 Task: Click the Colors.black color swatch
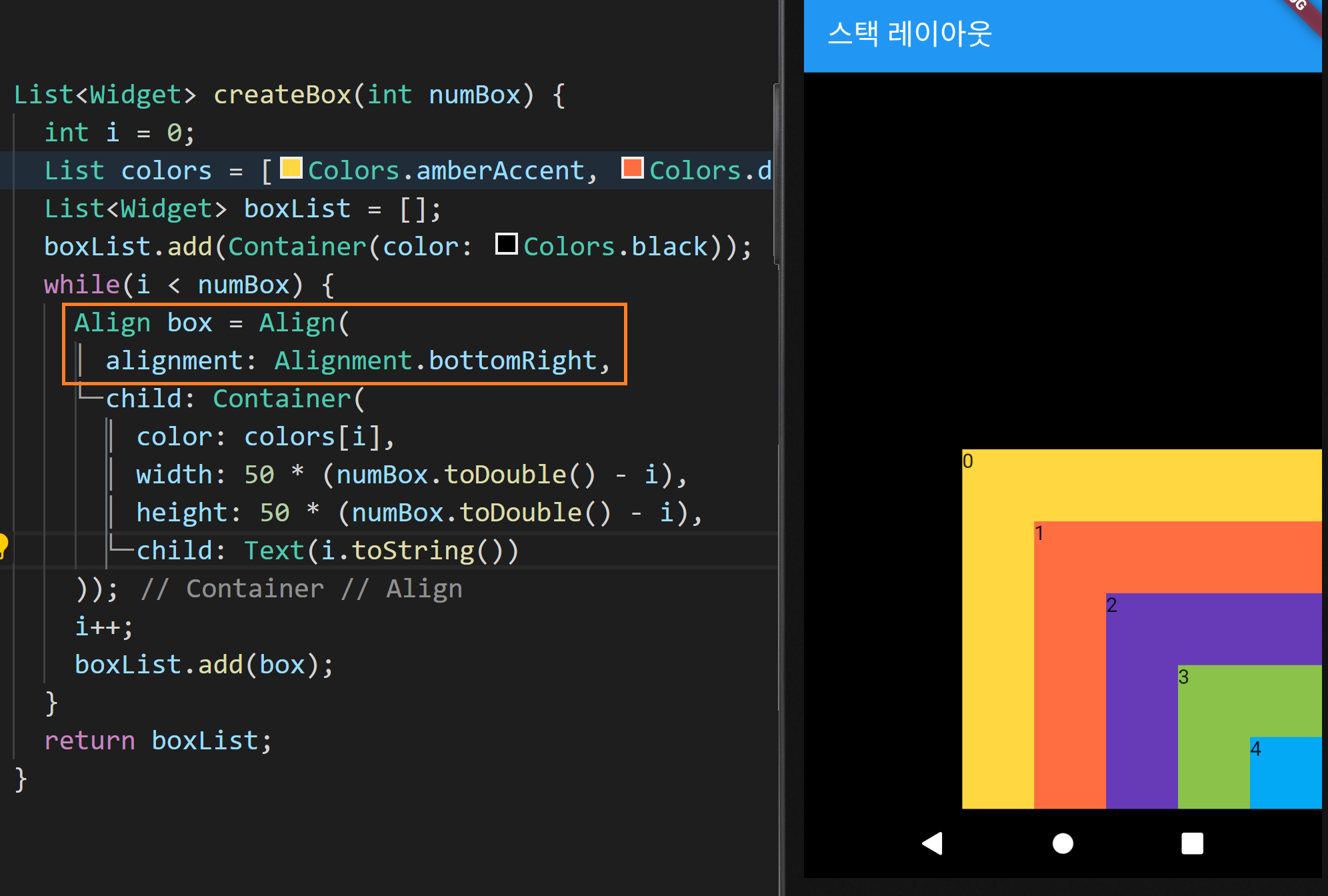(x=507, y=244)
